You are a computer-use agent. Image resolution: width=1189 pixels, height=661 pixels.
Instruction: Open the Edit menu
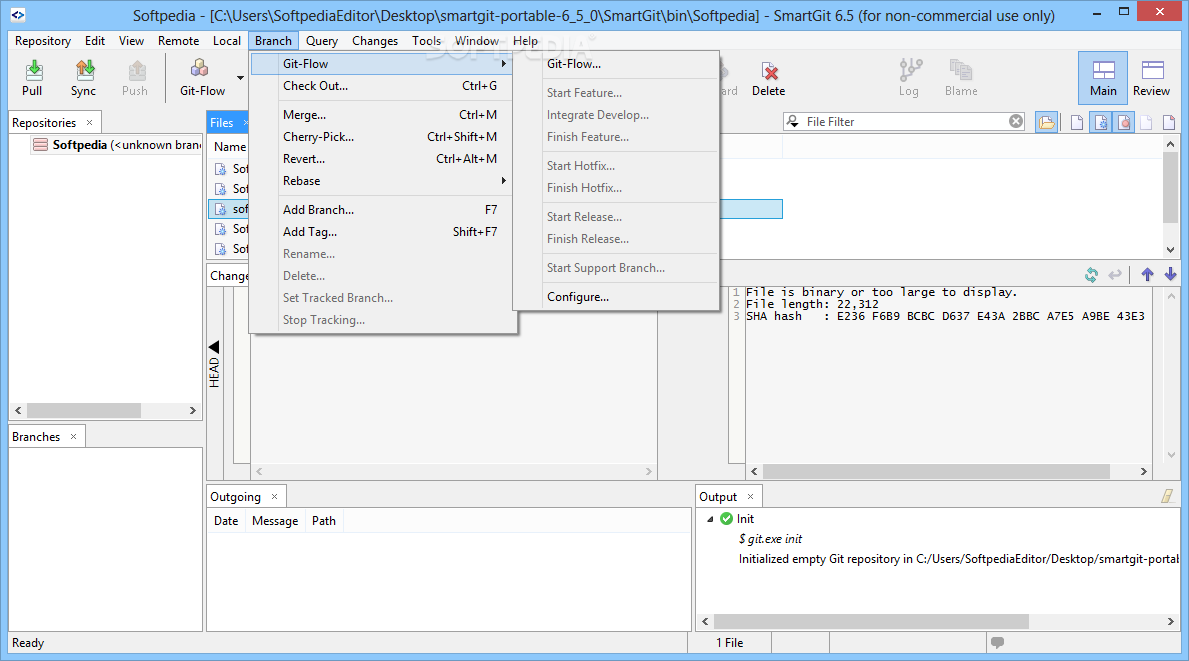pyautogui.click(x=95, y=41)
